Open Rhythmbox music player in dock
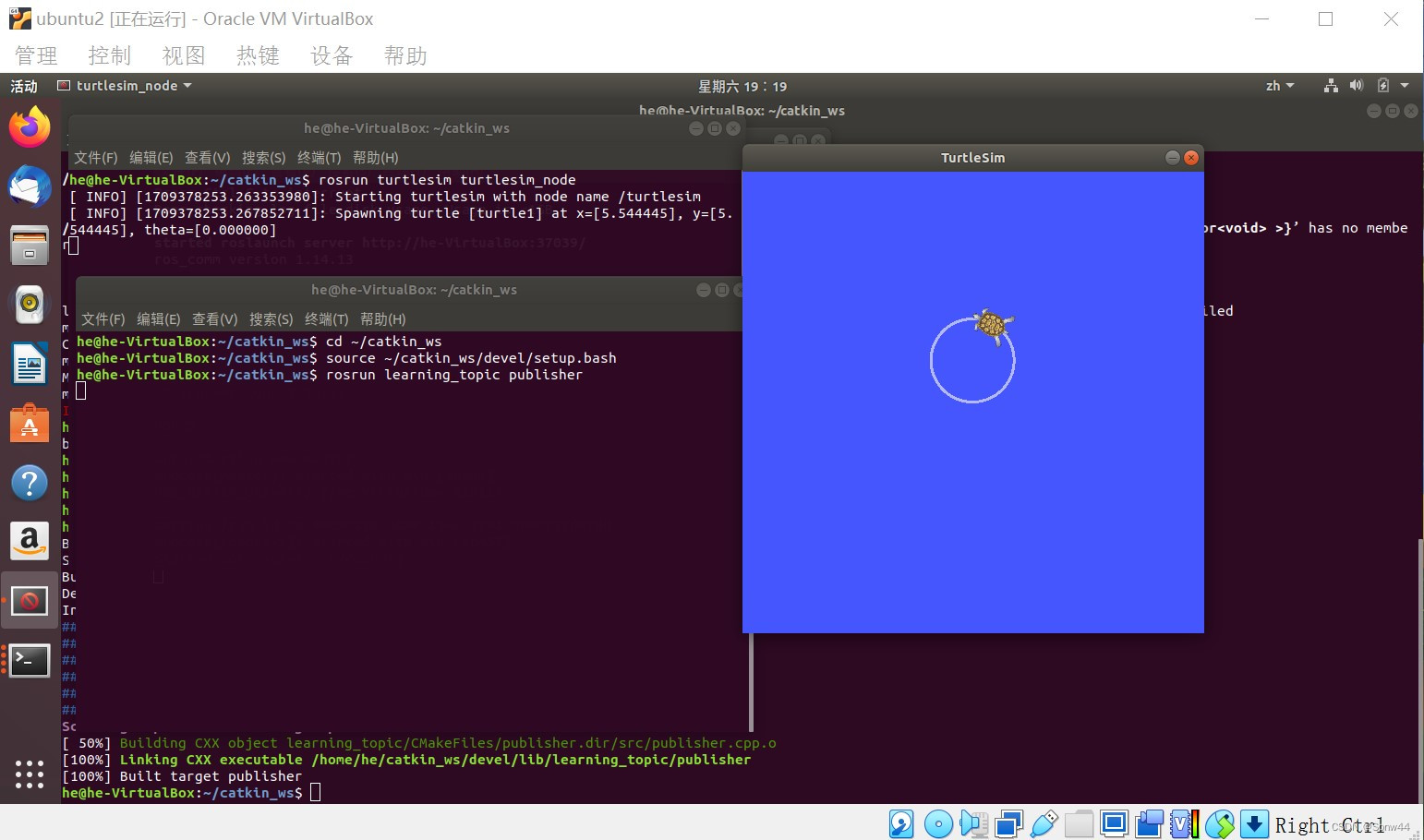 [30, 305]
